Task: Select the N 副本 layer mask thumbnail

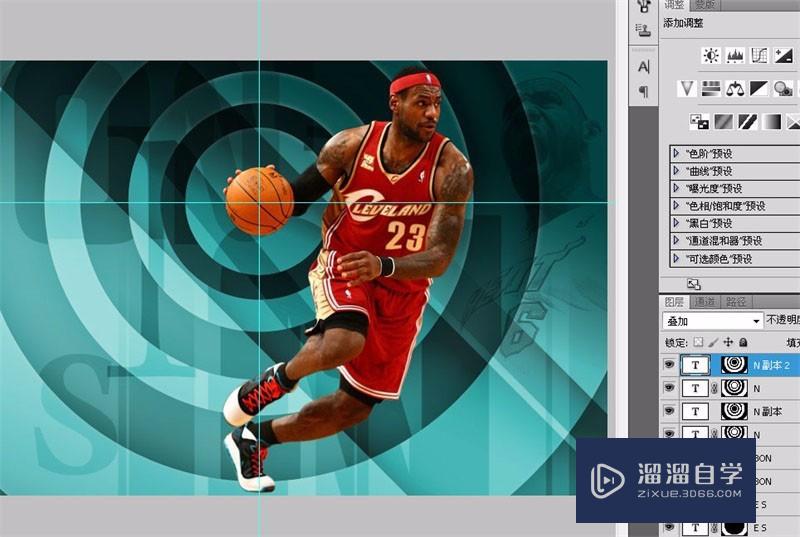Action: (734, 411)
